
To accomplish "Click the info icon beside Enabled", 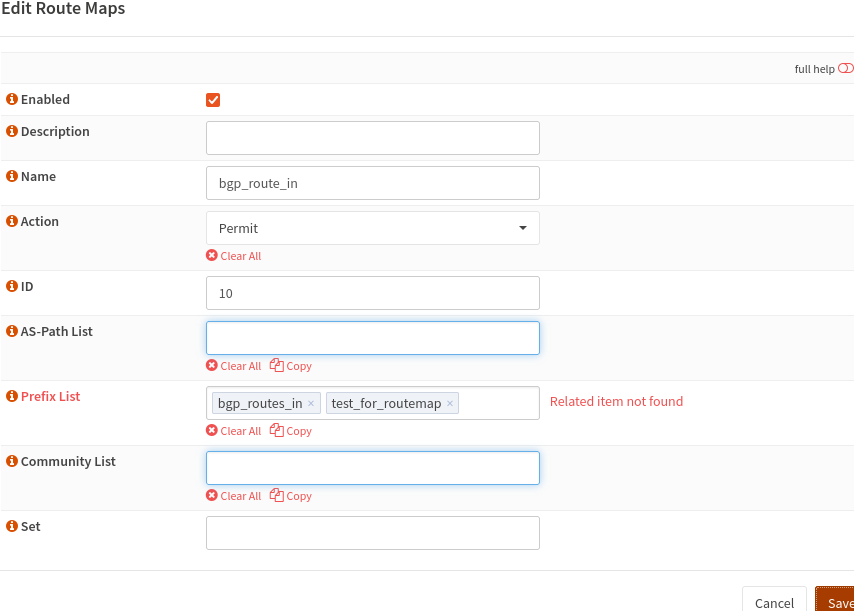I will click(x=11, y=99).
